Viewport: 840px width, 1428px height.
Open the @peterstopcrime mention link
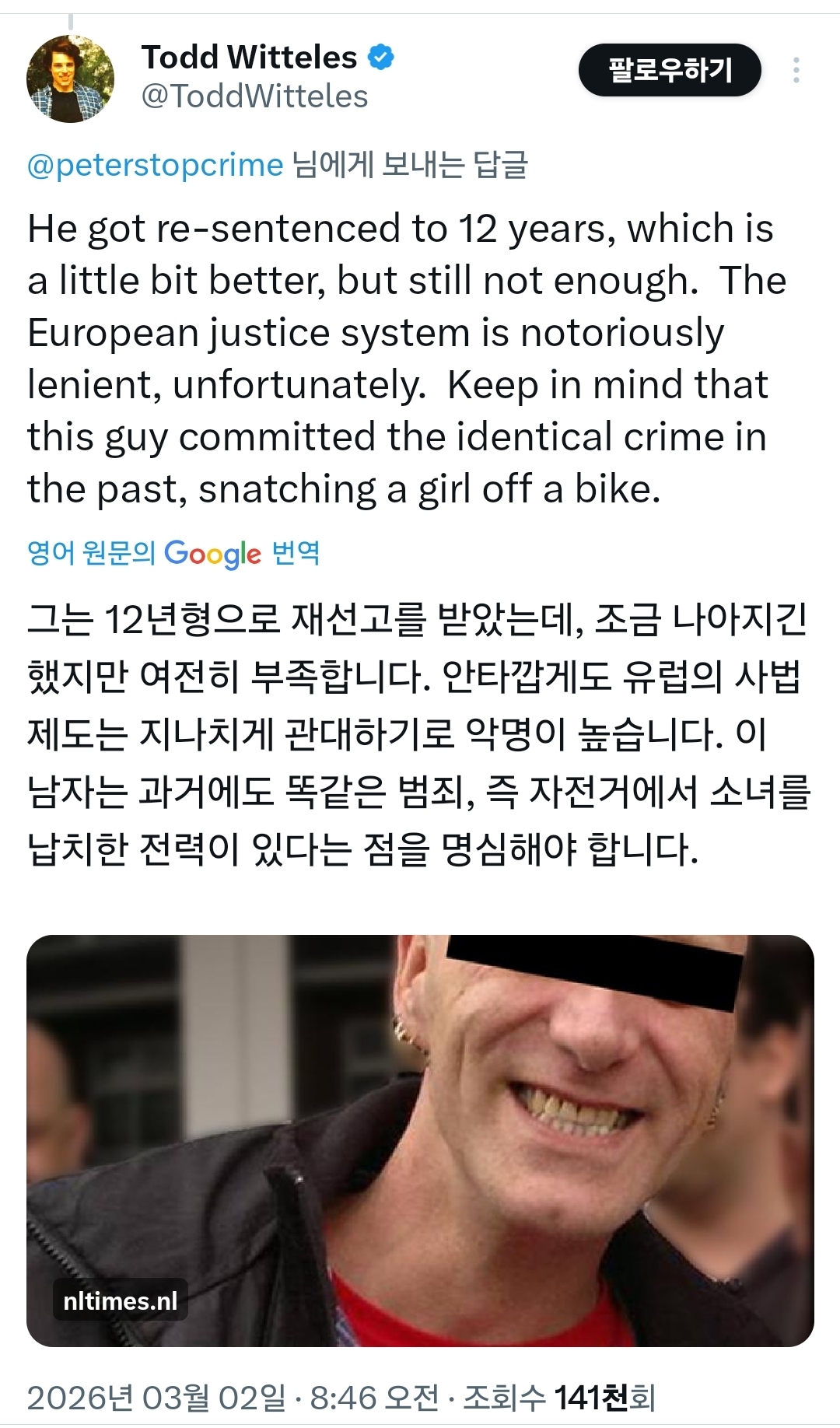click(x=156, y=165)
